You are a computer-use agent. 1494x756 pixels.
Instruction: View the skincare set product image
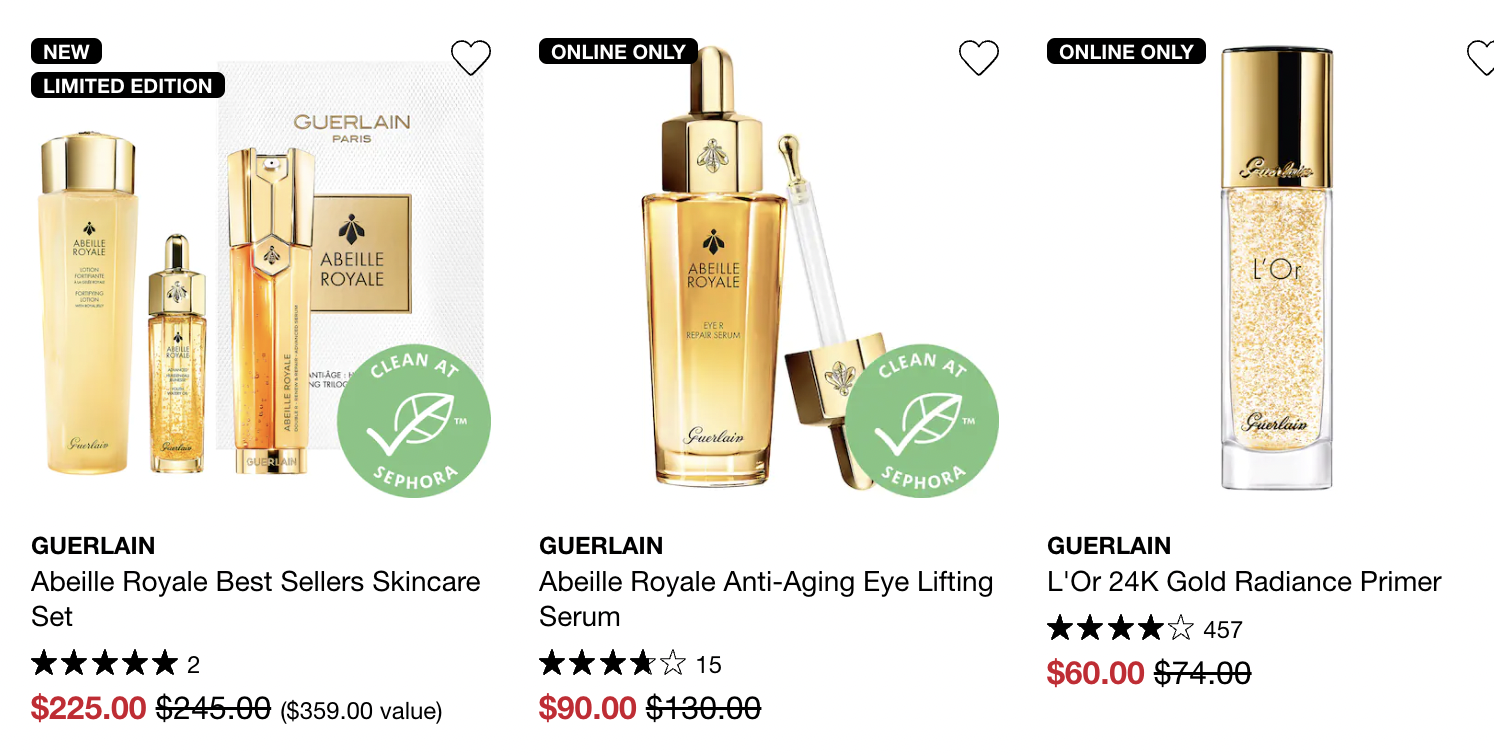pyautogui.click(x=258, y=268)
